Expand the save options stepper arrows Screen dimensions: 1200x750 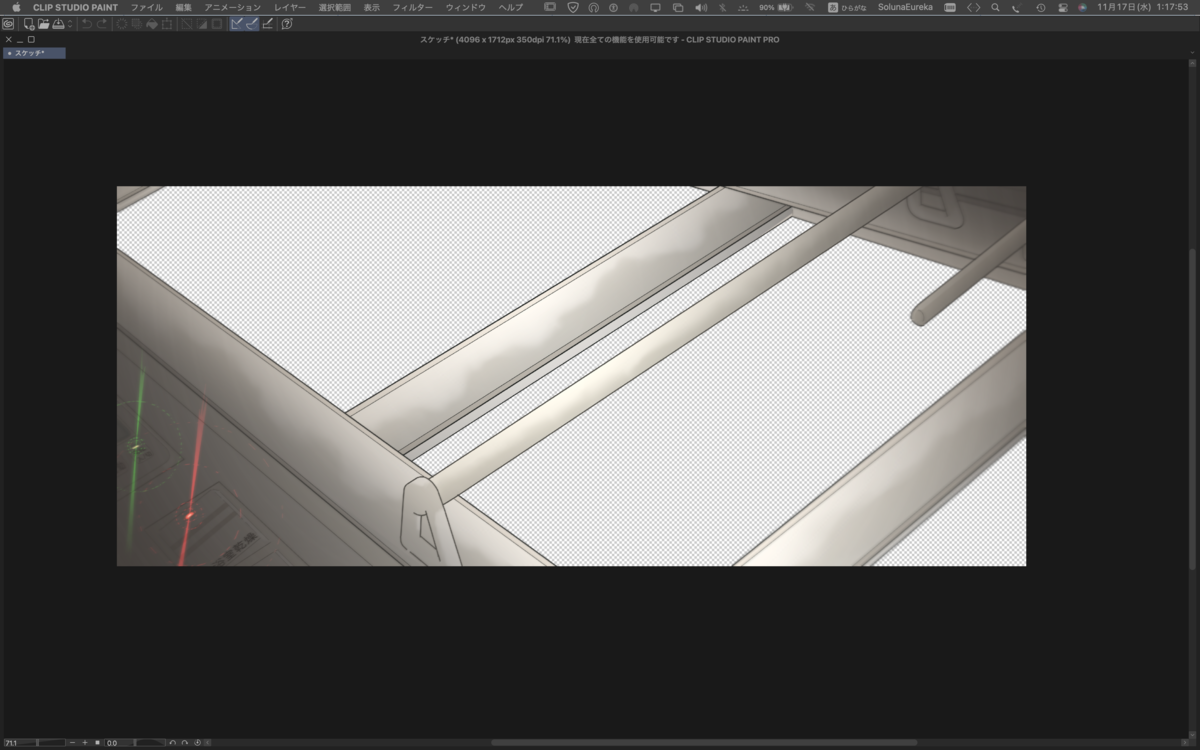coord(70,24)
